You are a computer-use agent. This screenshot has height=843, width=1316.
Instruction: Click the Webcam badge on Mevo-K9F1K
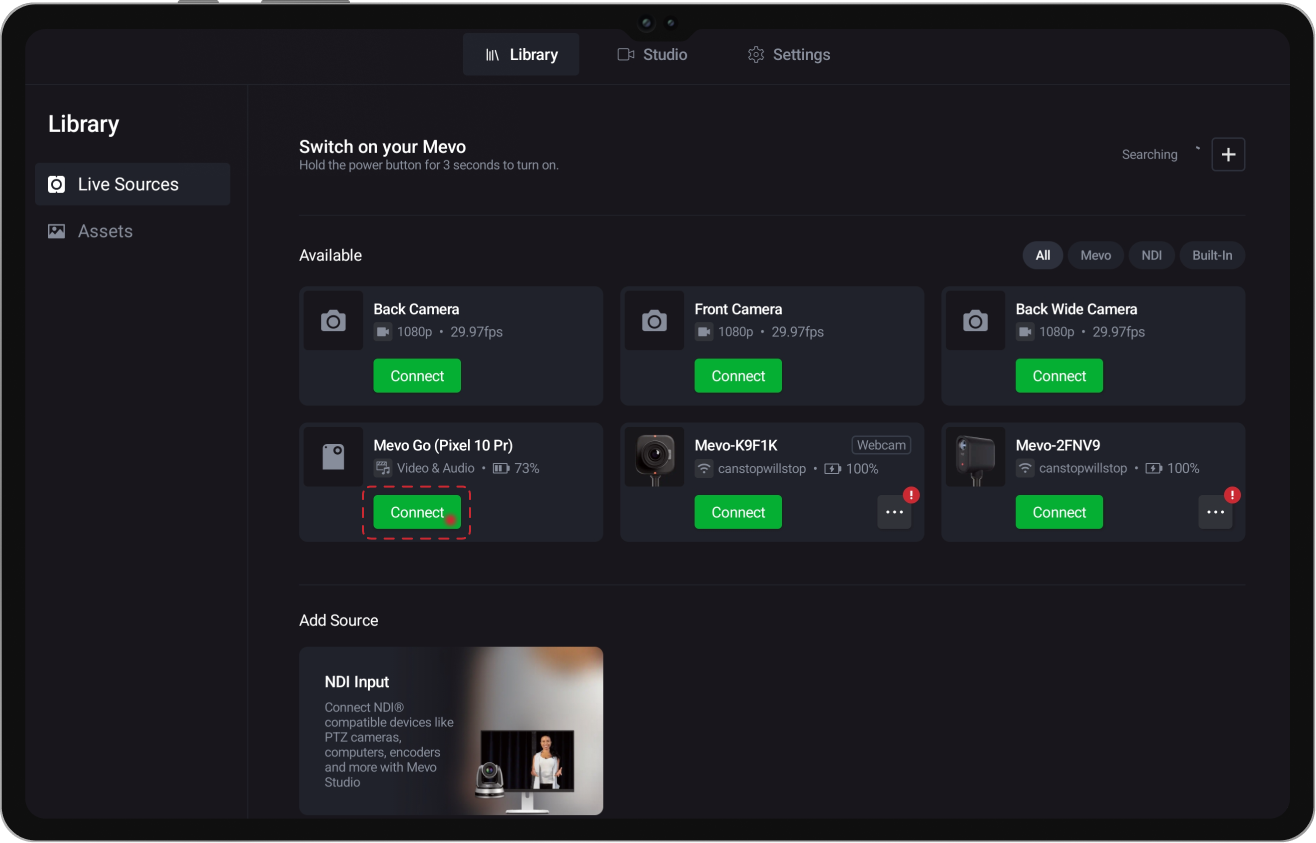coord(881,445)
